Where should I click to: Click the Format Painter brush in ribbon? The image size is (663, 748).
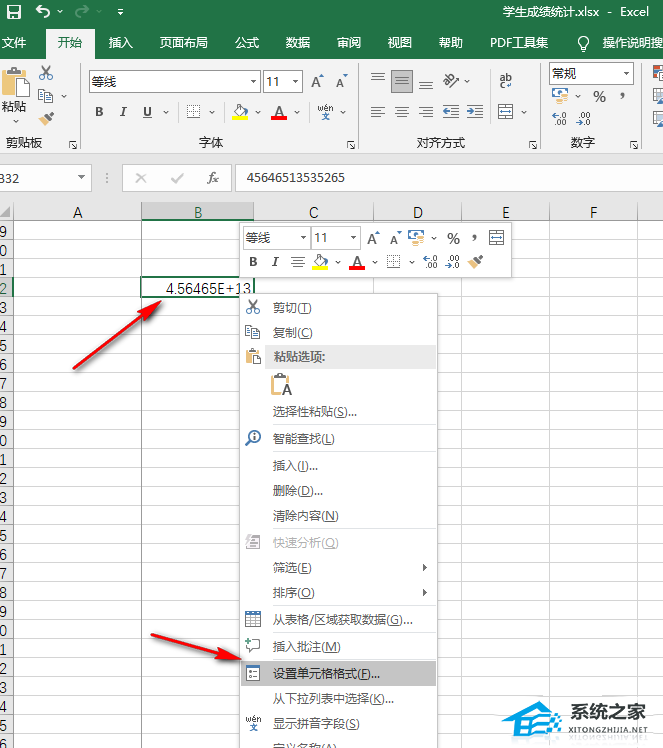click(x=46, y=118)
